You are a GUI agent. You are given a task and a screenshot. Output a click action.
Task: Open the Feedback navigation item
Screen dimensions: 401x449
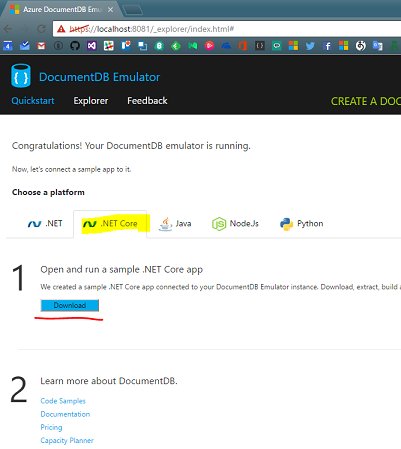click(x=147, y=101)
